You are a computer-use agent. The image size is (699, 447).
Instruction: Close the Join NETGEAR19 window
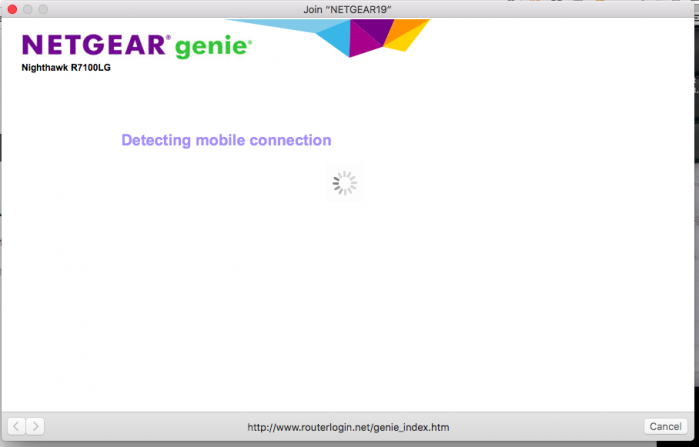point(12,9)
